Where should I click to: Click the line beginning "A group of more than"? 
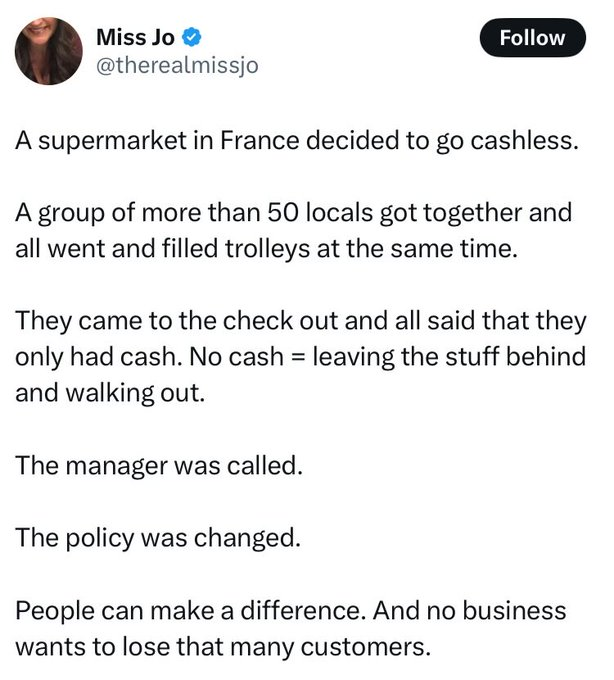click(x=293, y=213)
